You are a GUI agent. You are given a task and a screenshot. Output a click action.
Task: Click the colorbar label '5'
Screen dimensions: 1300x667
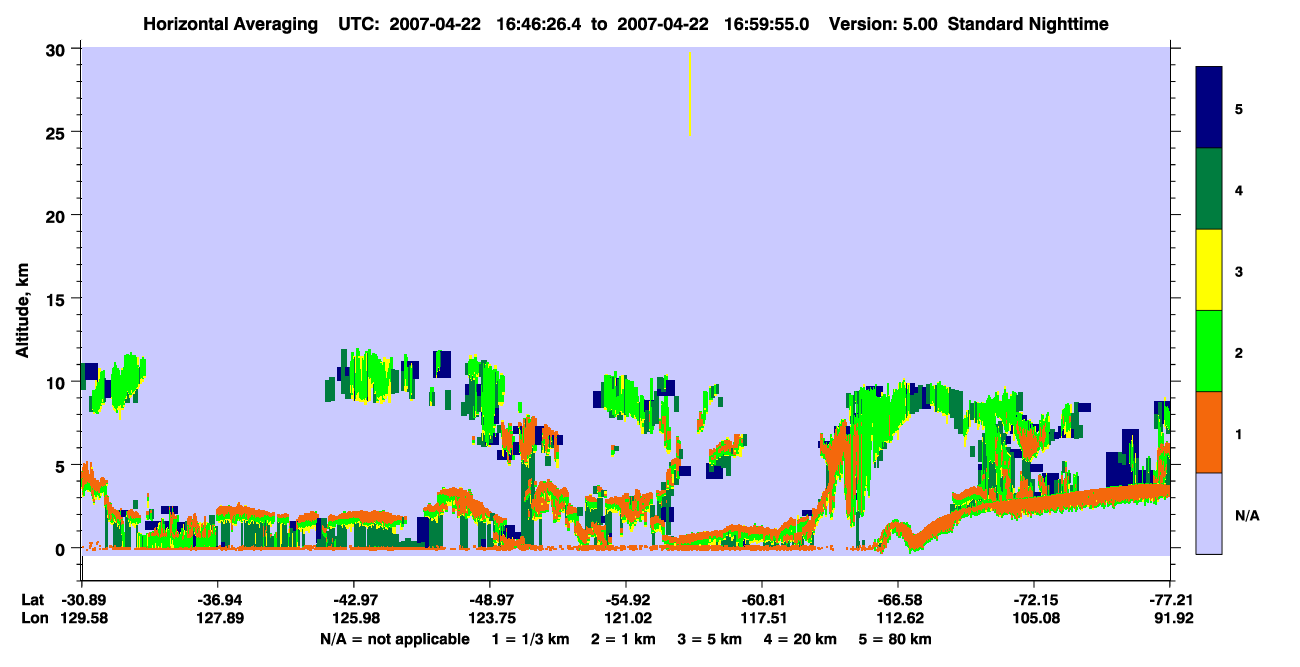point(1239,109)
